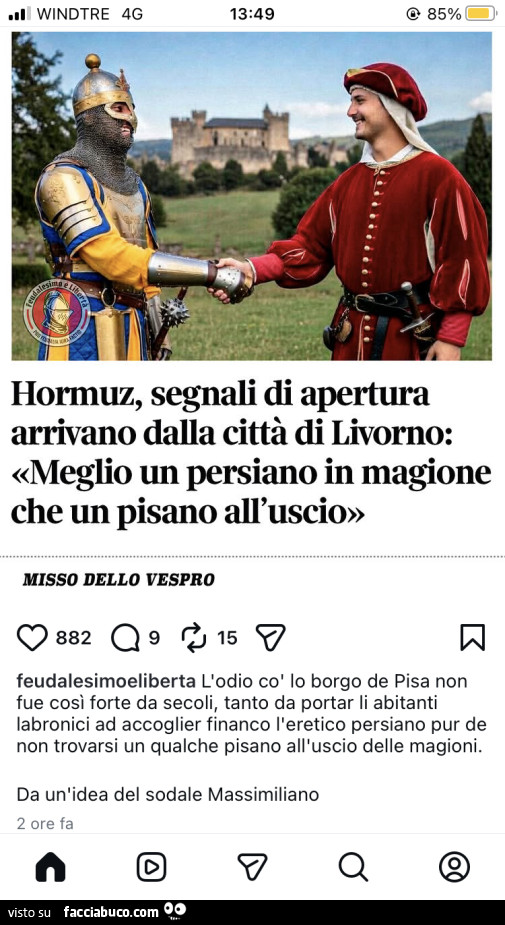Tap the '2 ore fa' timestamp
Image resolution: width=505 pixels, height=925 pixels.
coord(45,824)
